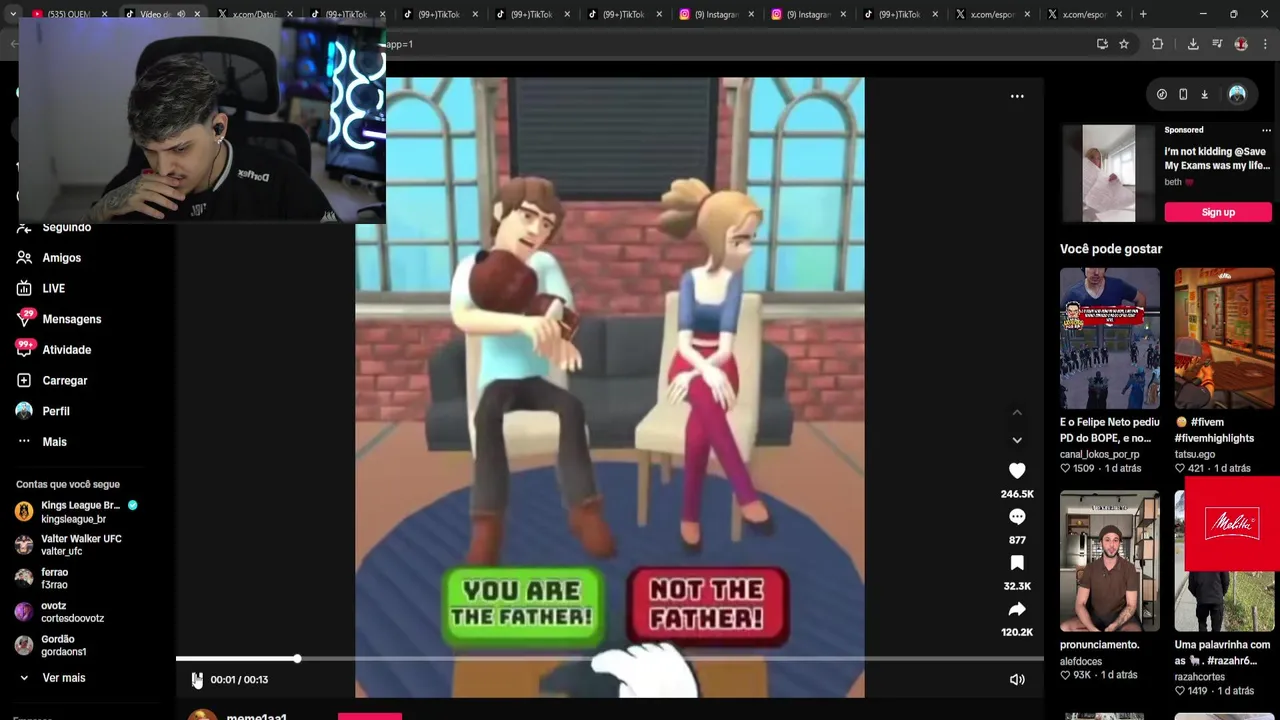
Task: Click the Sign up button in the sponsored ad
Action: pyautogui.click(x=1218, y=212)
